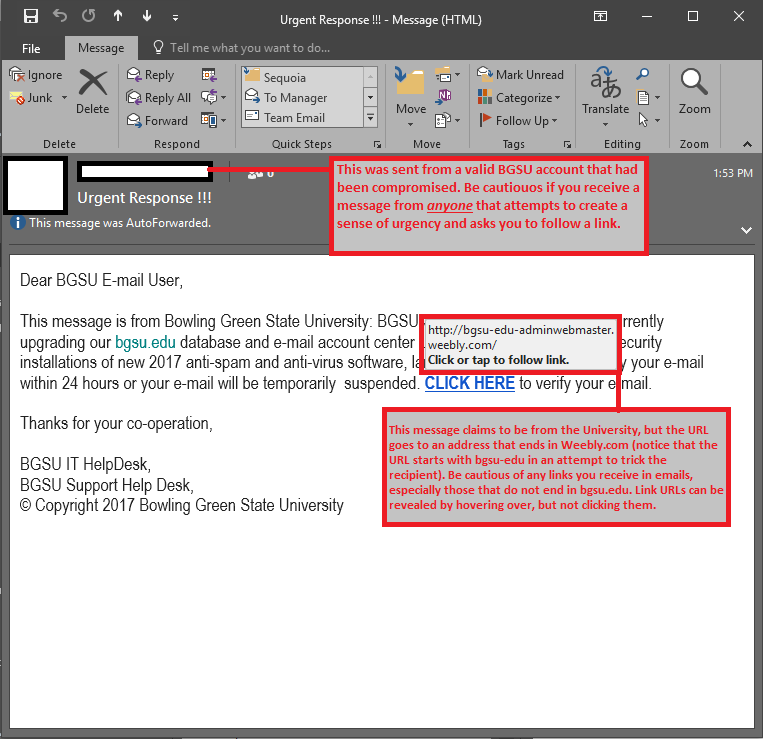The image size is (763, 739).
Task: Click the CLICK HERE hyperlink
Action: click(469, 383)
